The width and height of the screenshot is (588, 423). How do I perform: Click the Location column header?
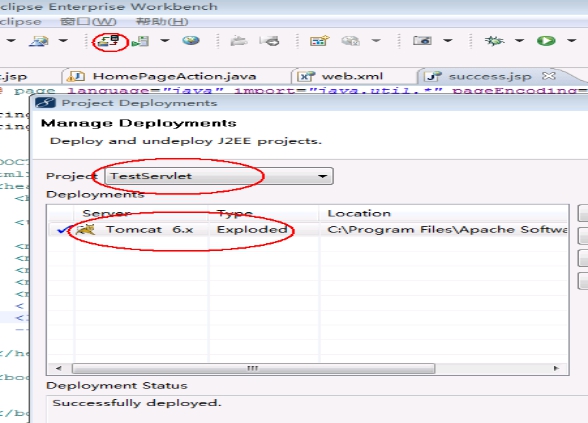point(359,213)
